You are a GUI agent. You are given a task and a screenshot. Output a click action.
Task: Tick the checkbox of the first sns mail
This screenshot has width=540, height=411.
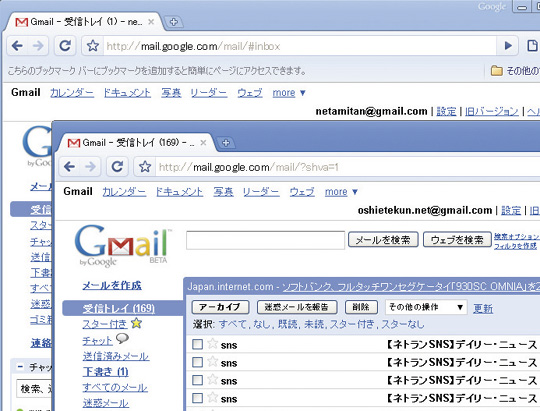(x=197, y=344)
